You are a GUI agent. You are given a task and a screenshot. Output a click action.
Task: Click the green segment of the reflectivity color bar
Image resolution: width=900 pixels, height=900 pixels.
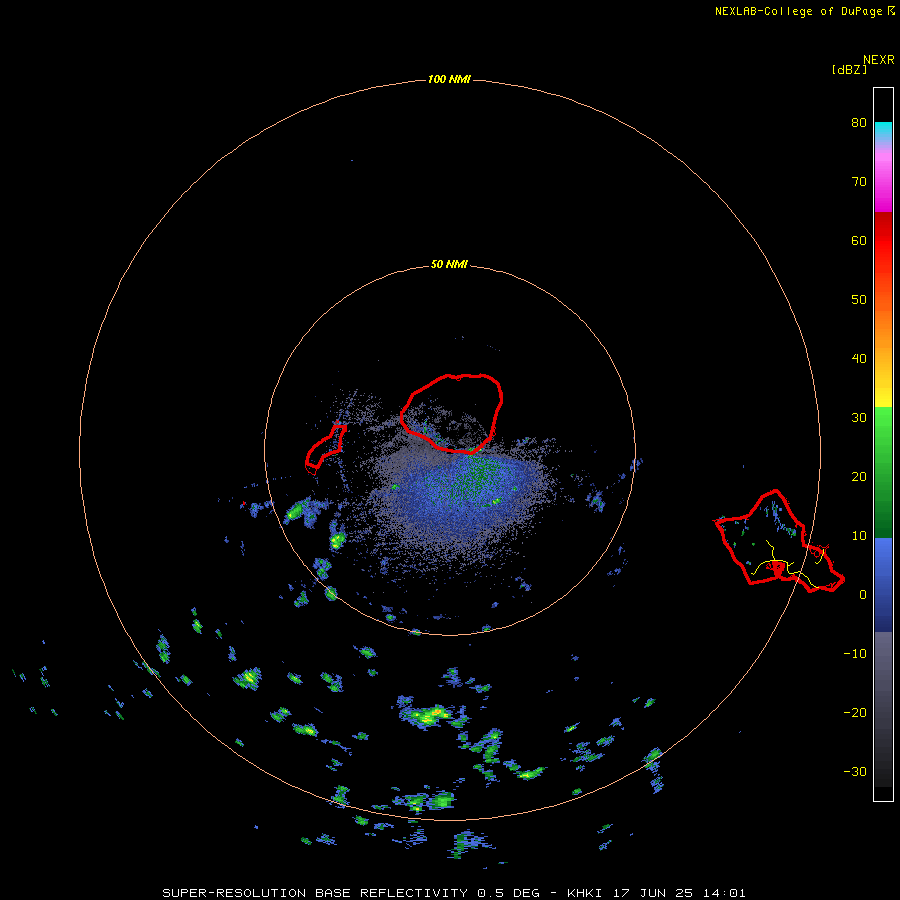tap(883, 472)
